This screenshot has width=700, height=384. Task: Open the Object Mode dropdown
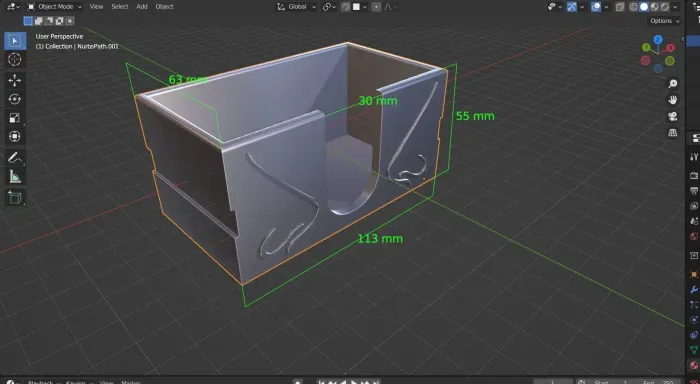click(54, 7)
